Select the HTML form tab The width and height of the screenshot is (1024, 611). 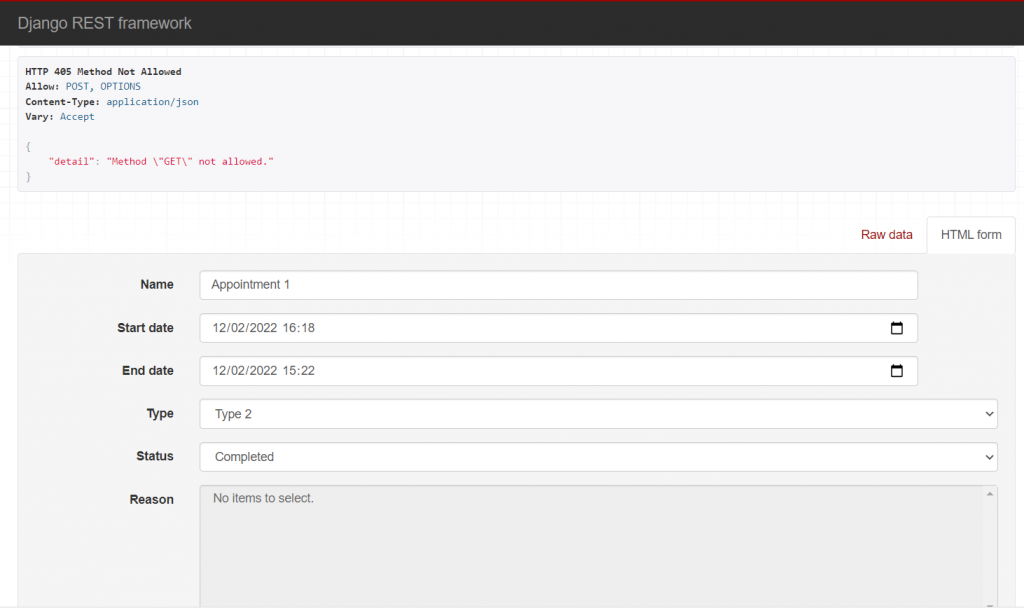click(970, 235)
